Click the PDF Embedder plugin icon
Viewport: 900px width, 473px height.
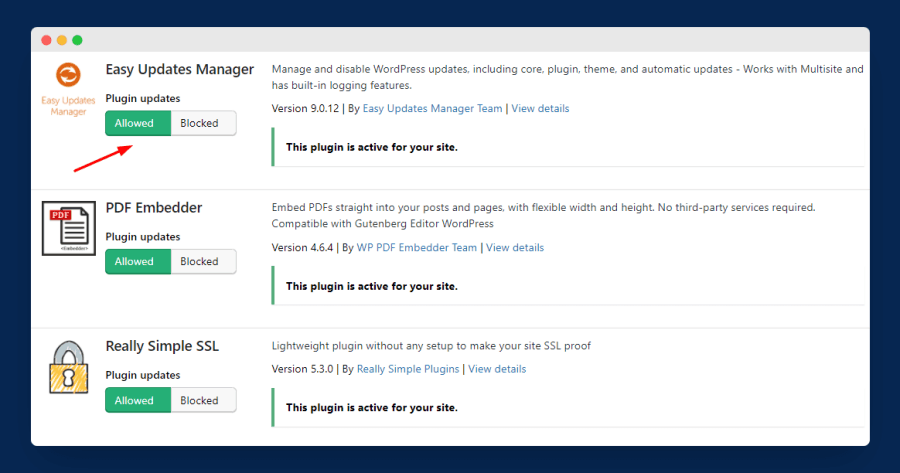(x=68, y=228)
